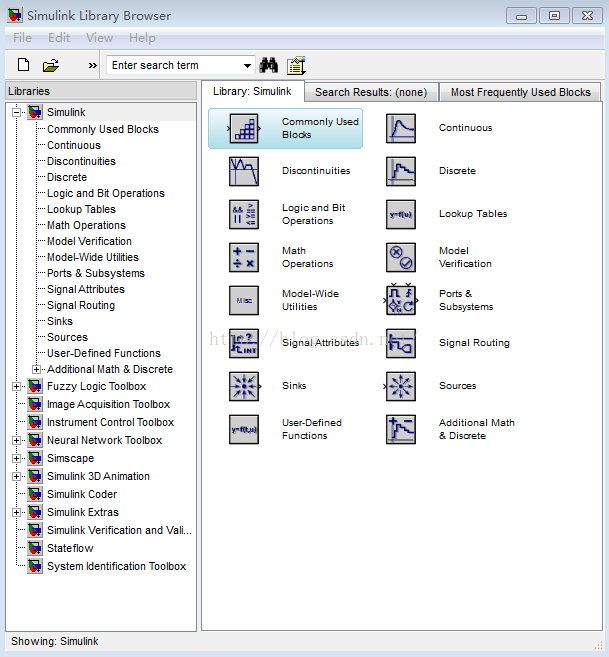This screenshot has height=657, width=609.
Task: Select the Model-Wide Utilities Misc icon
Action: [244, 300]
